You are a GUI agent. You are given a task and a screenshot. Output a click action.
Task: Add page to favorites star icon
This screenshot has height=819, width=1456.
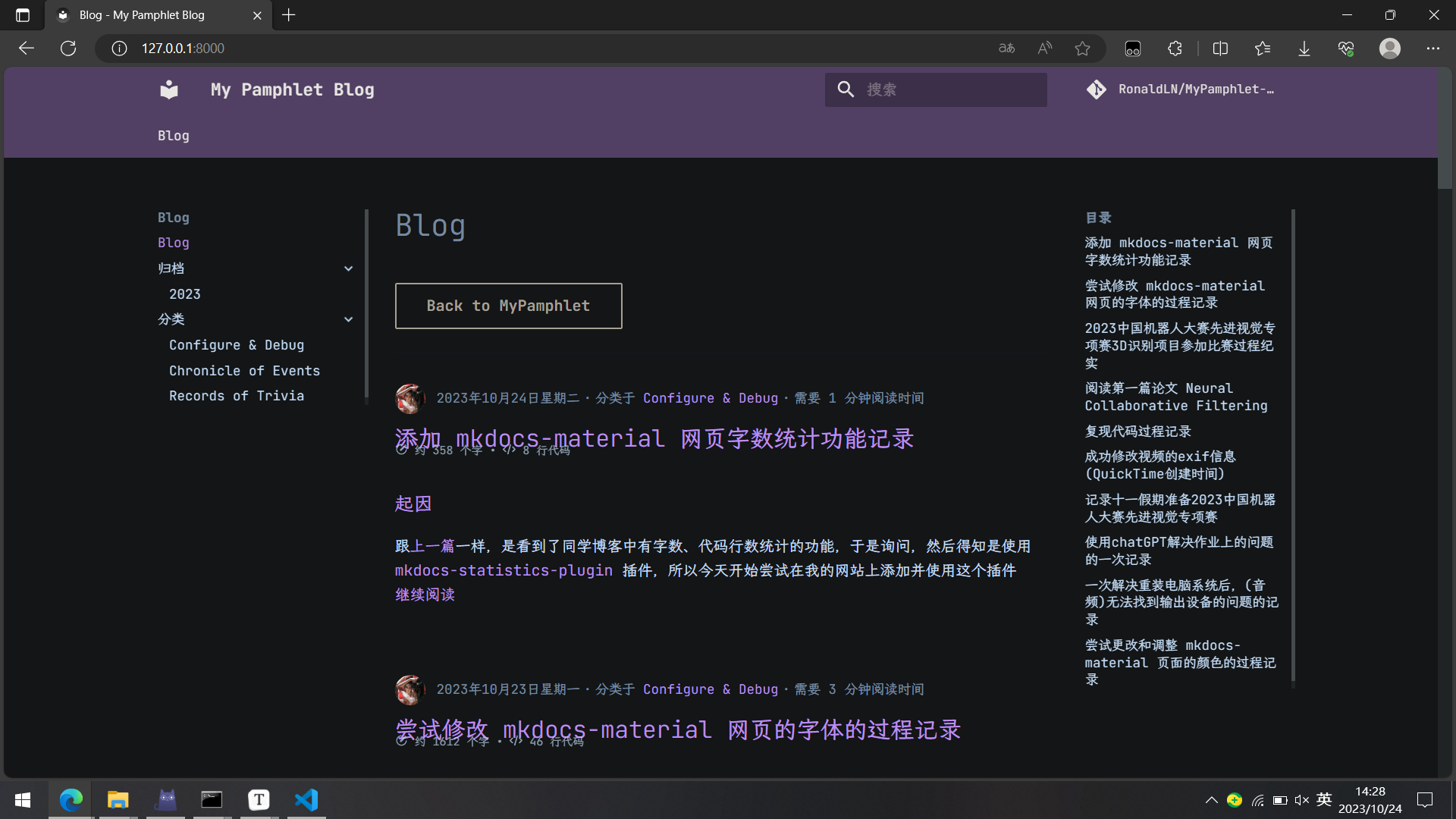[1082, 49]
